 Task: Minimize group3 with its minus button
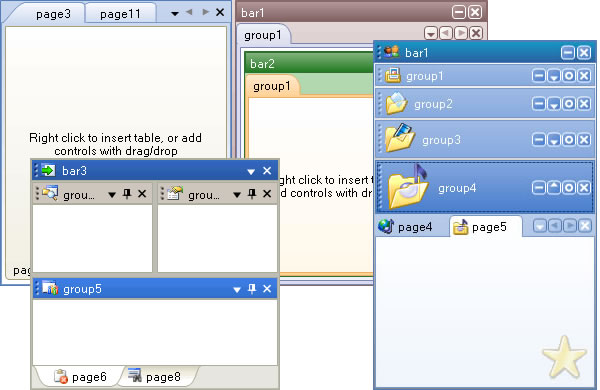[538, 140]
